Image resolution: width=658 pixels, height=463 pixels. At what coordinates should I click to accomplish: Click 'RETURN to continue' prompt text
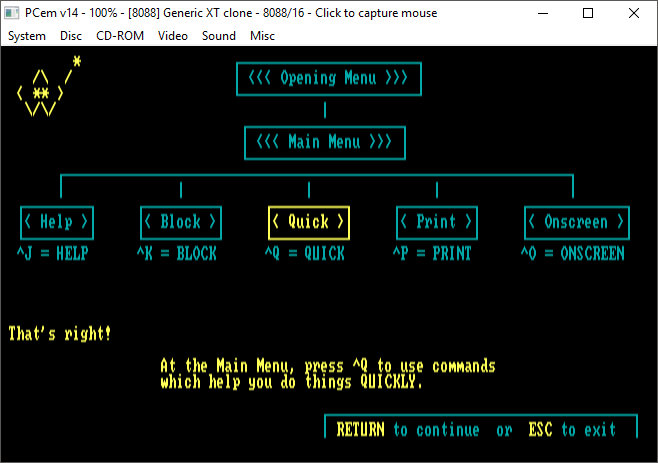408,430
